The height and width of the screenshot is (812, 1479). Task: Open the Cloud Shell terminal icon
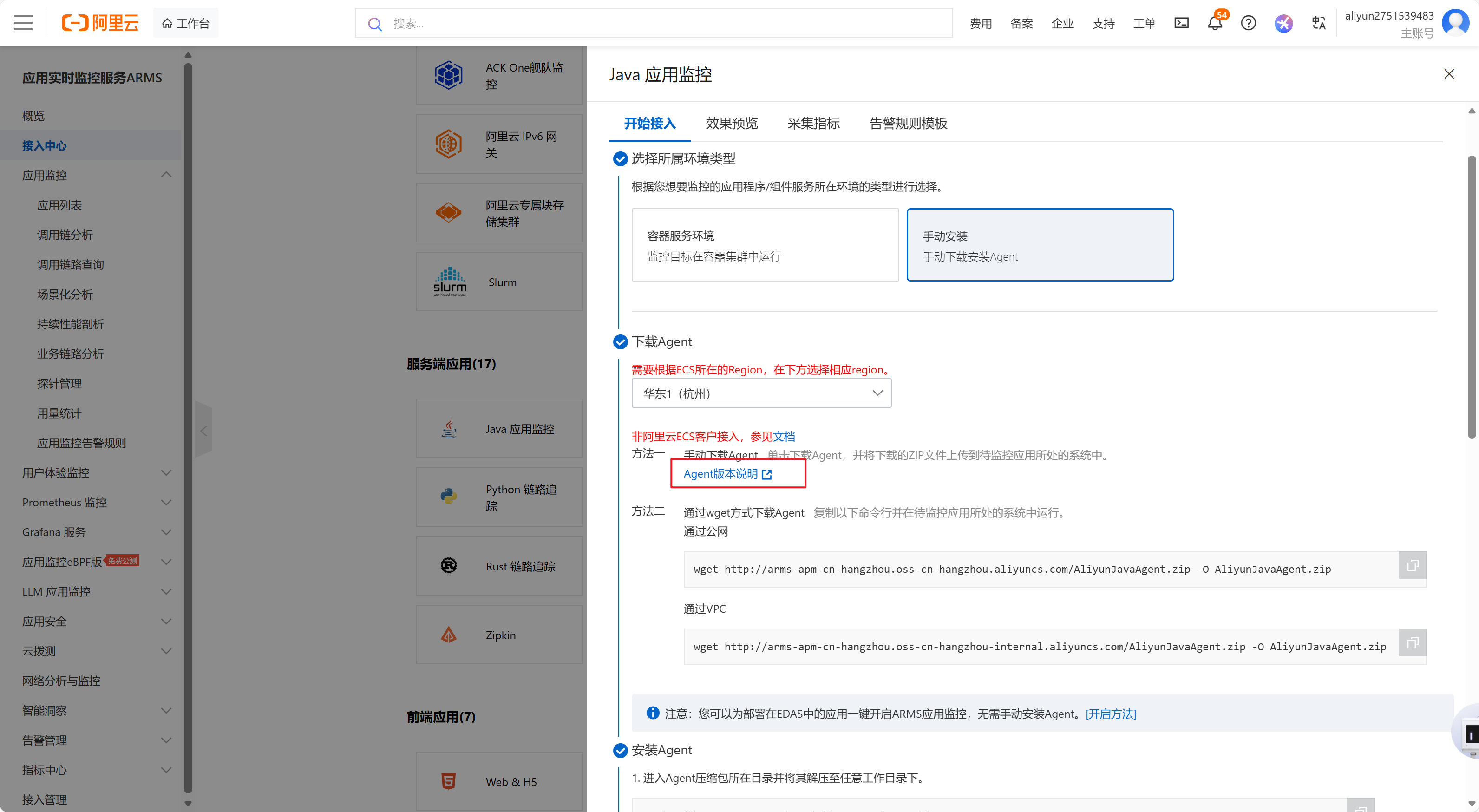[1181, 23]
